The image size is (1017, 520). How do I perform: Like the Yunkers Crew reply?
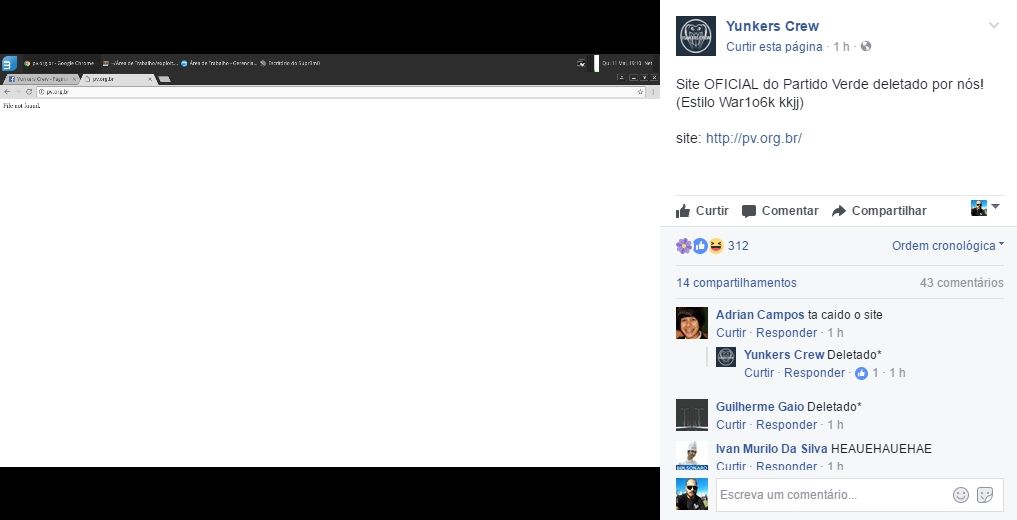click(759, 373)
